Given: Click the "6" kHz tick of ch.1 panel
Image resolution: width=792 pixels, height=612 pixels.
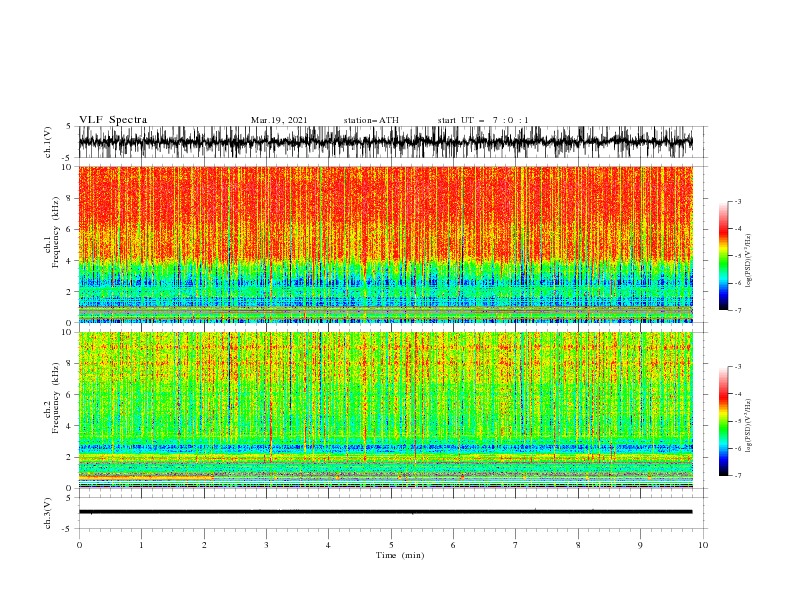Looking at the screenshot, I should click(x=69, y=229).
